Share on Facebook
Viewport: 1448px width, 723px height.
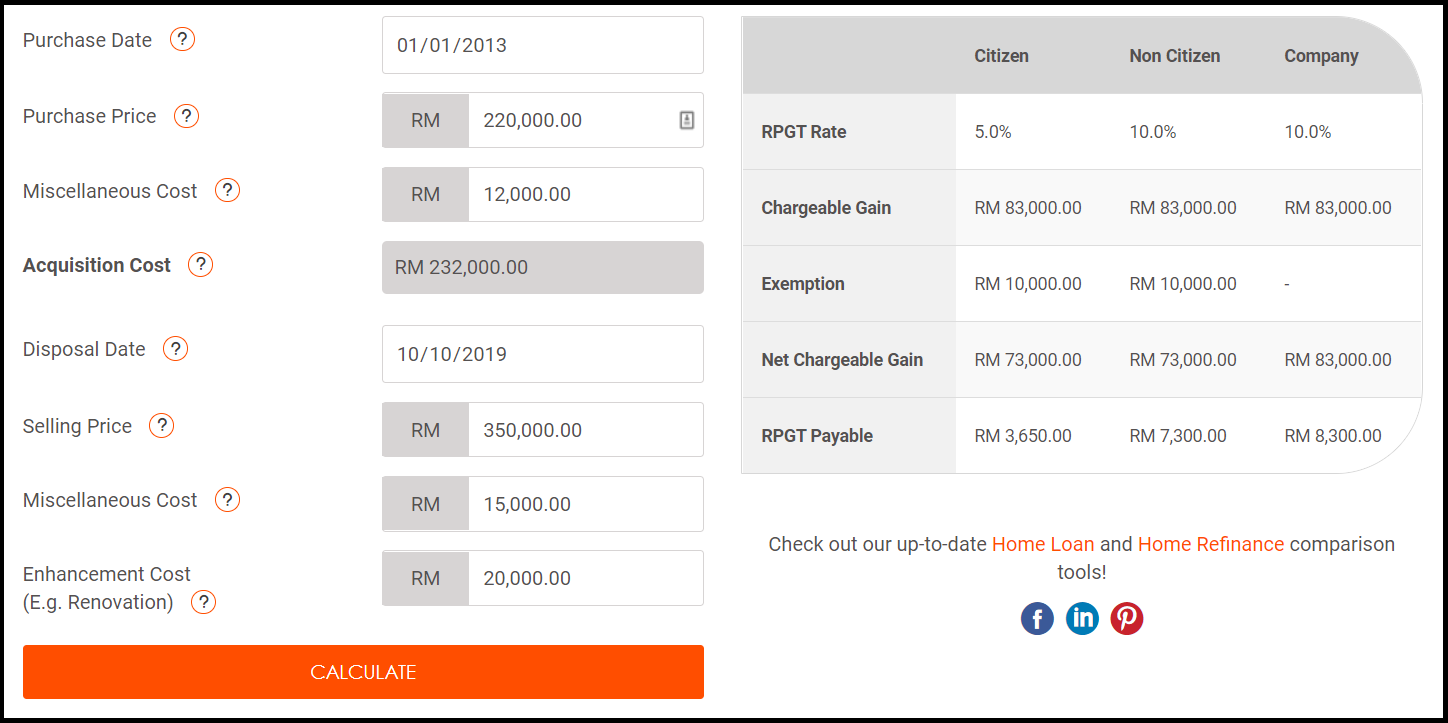click(1037, 619)
